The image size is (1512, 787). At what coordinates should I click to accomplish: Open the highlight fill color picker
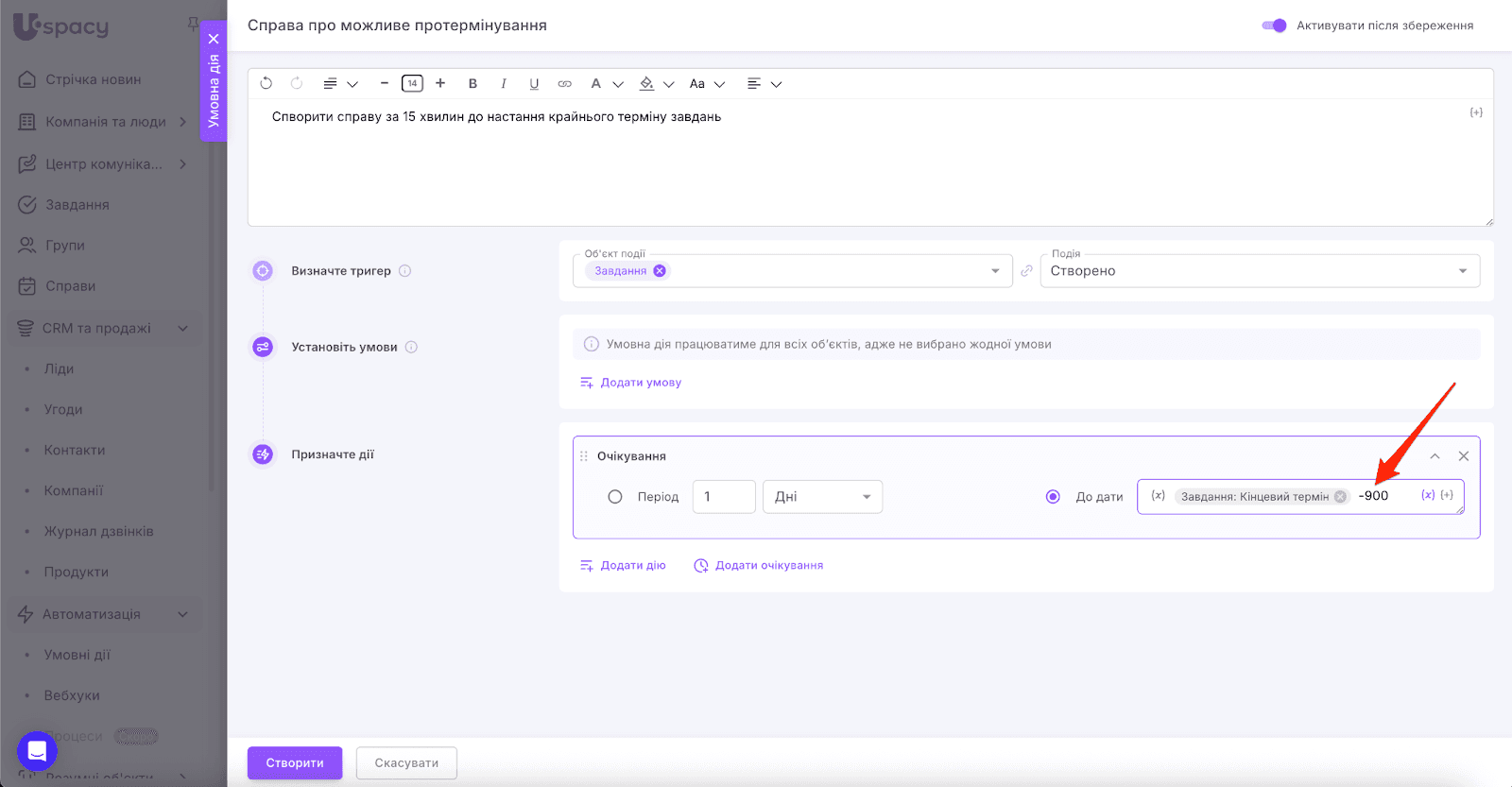647,83
